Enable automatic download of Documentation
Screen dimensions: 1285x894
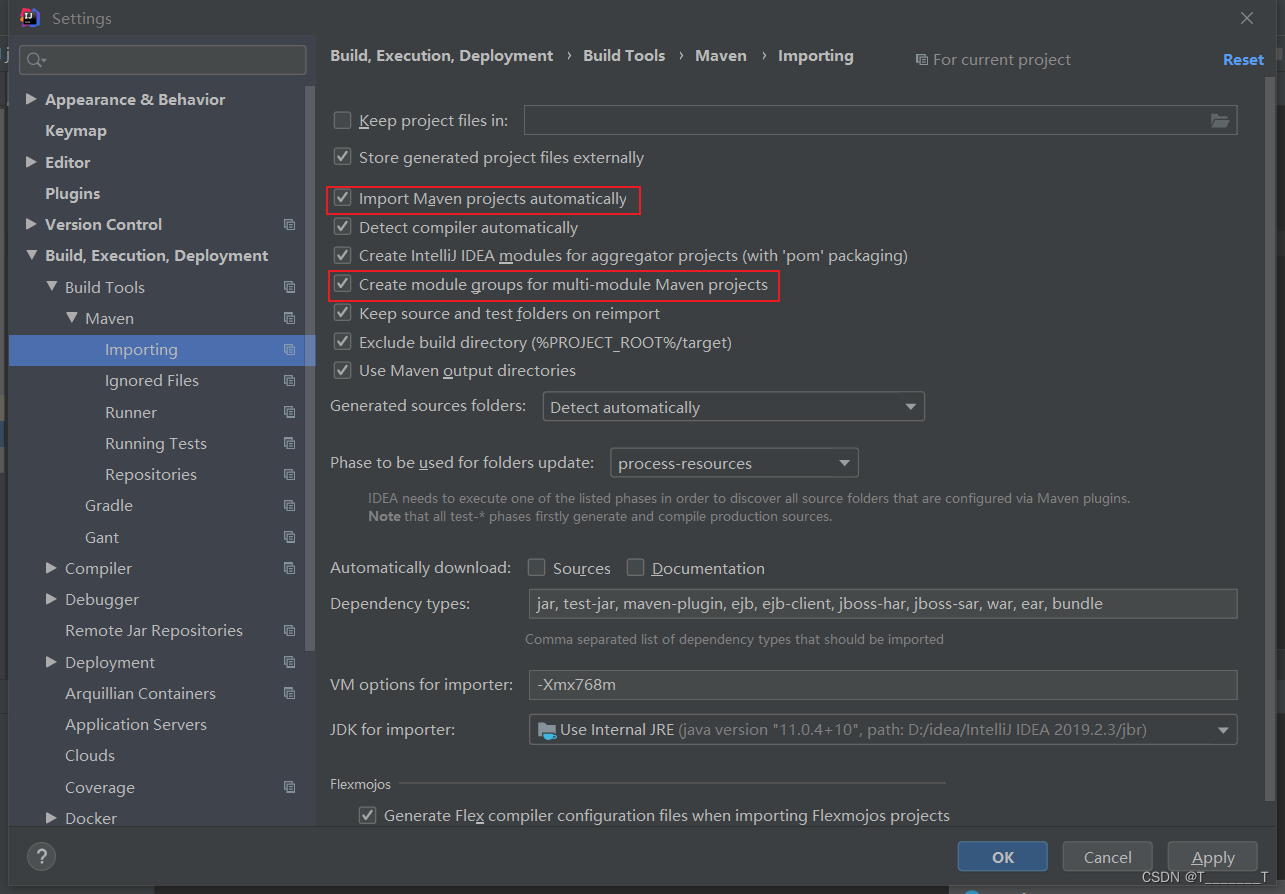tap(635, 567)
